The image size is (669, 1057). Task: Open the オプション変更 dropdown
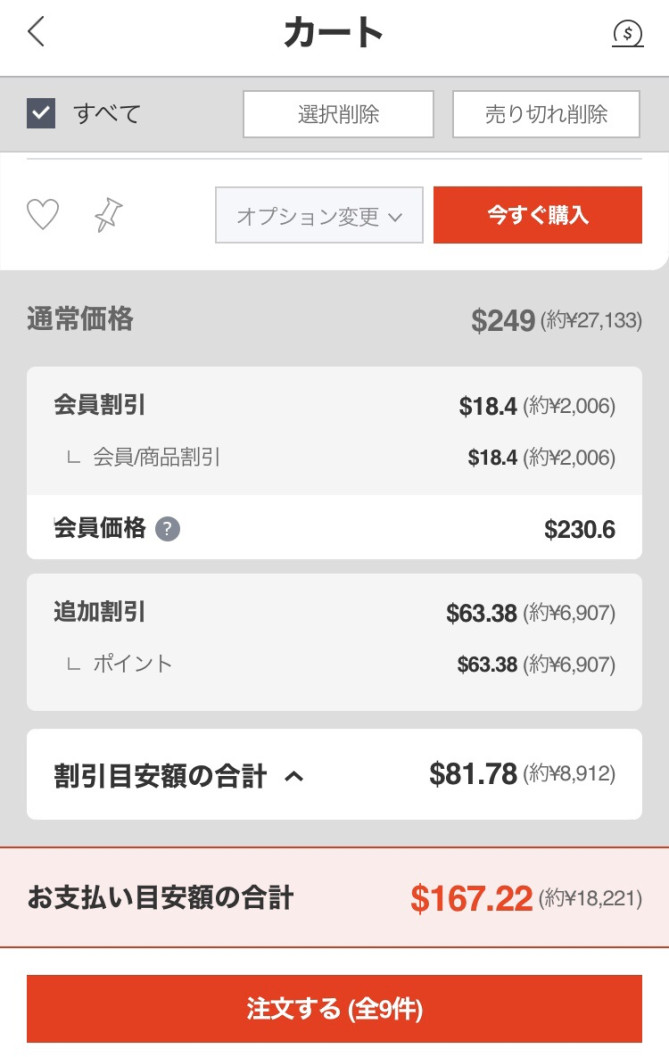tap(319, 214)
